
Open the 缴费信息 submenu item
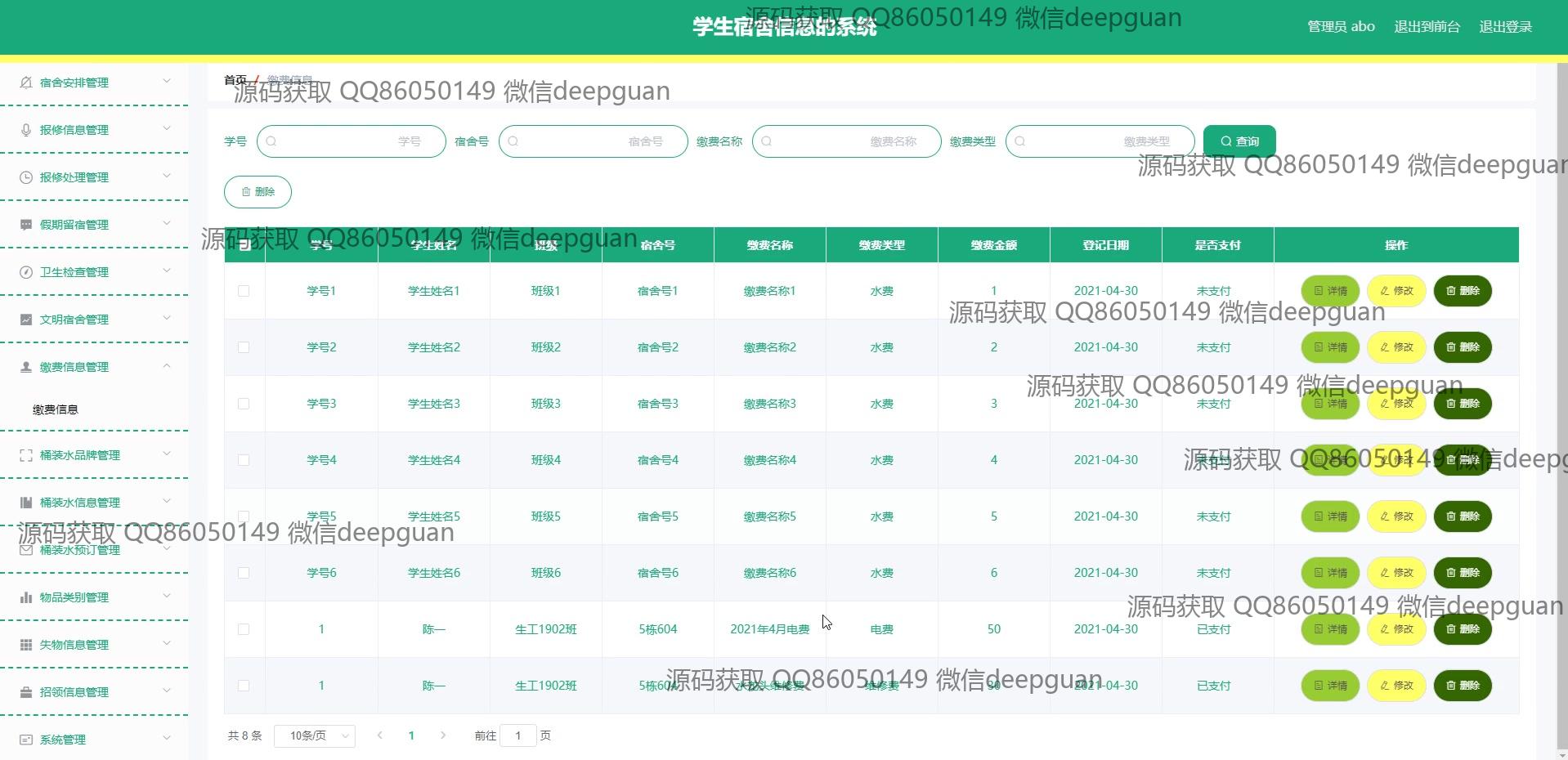[56, 409]
